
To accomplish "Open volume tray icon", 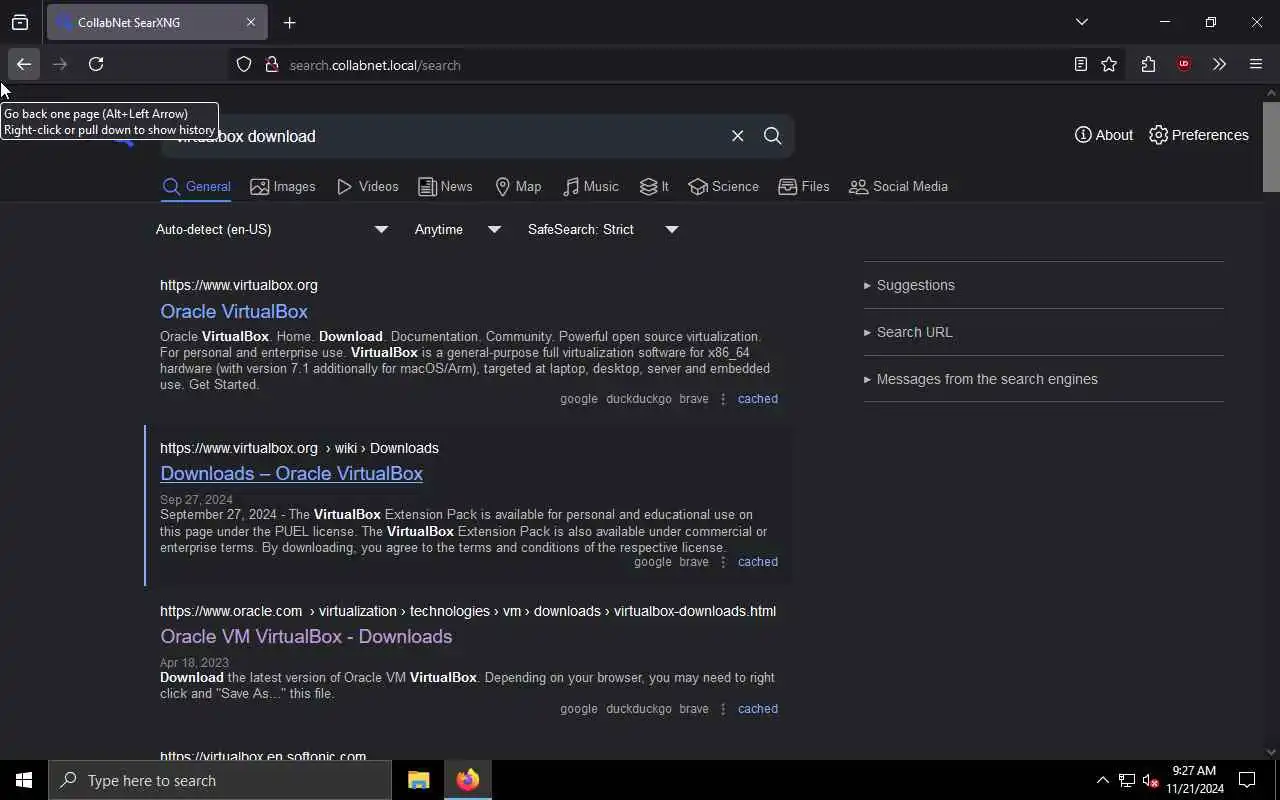I will coord(1150,780).
